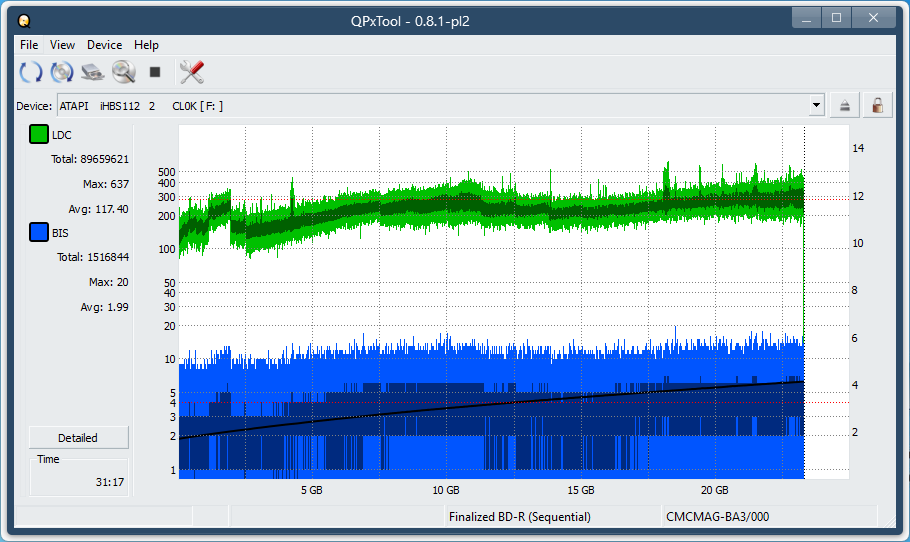
Task: Expand the Device selection dropdown arrow
Action: click(x=817, y=106)
